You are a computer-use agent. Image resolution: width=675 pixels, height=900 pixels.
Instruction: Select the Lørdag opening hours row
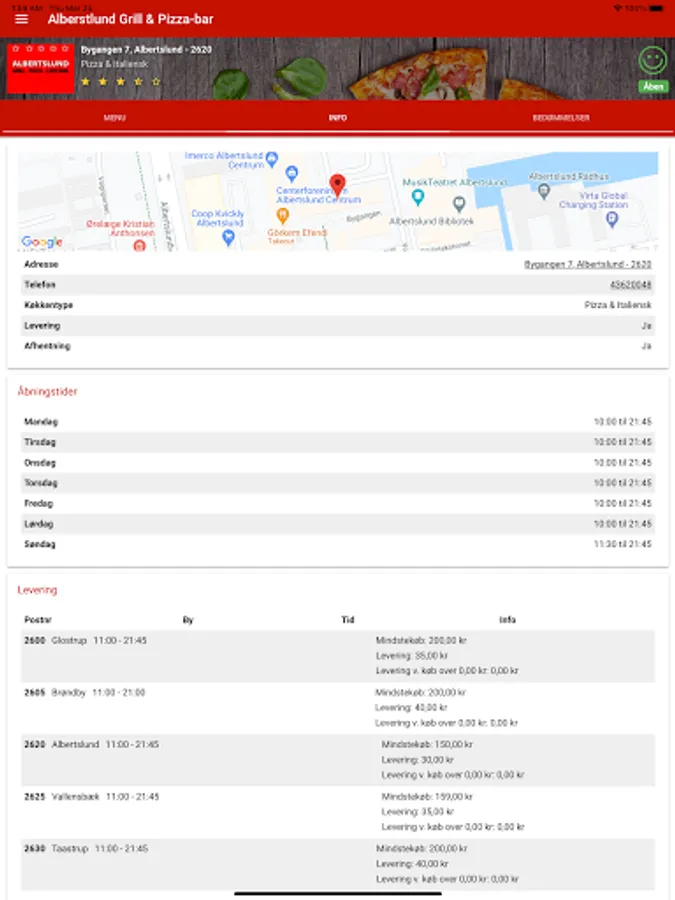[x=338, y=523]
